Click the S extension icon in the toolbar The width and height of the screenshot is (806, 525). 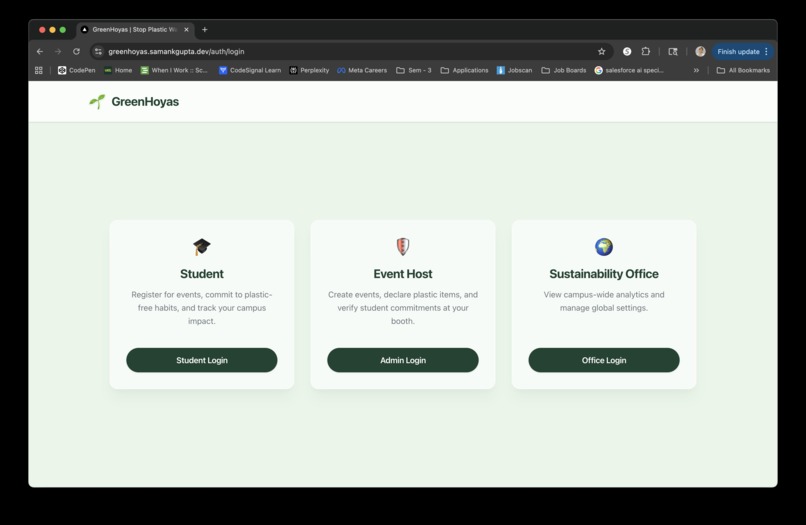coord(627,51)
